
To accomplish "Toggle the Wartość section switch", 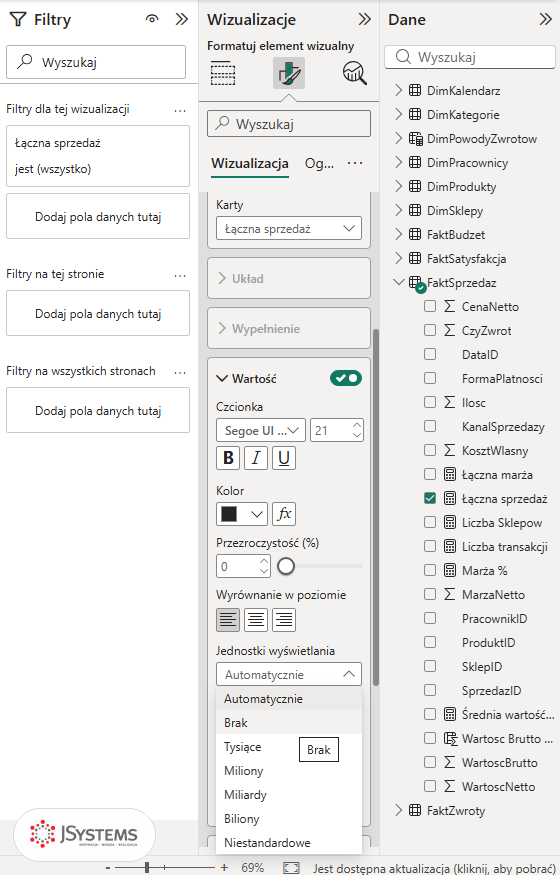I will pyautogui.click(x=346, y=378).
